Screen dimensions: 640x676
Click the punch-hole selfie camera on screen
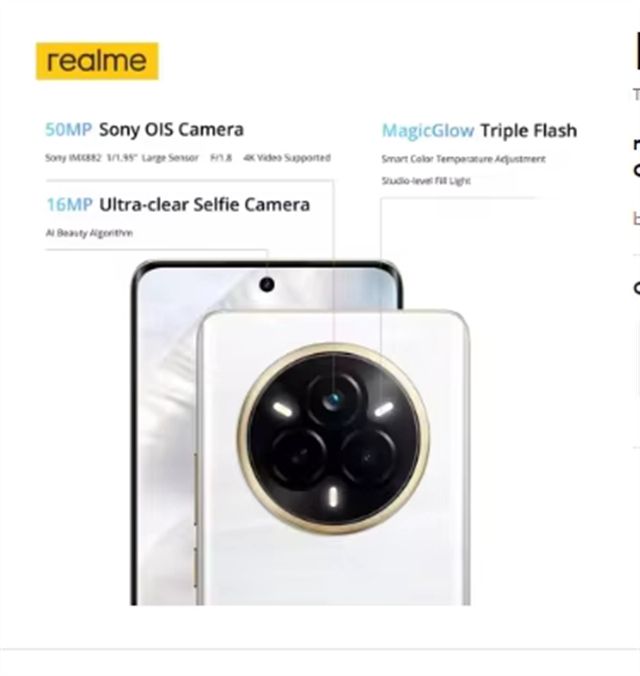click(x=267, y=285)
